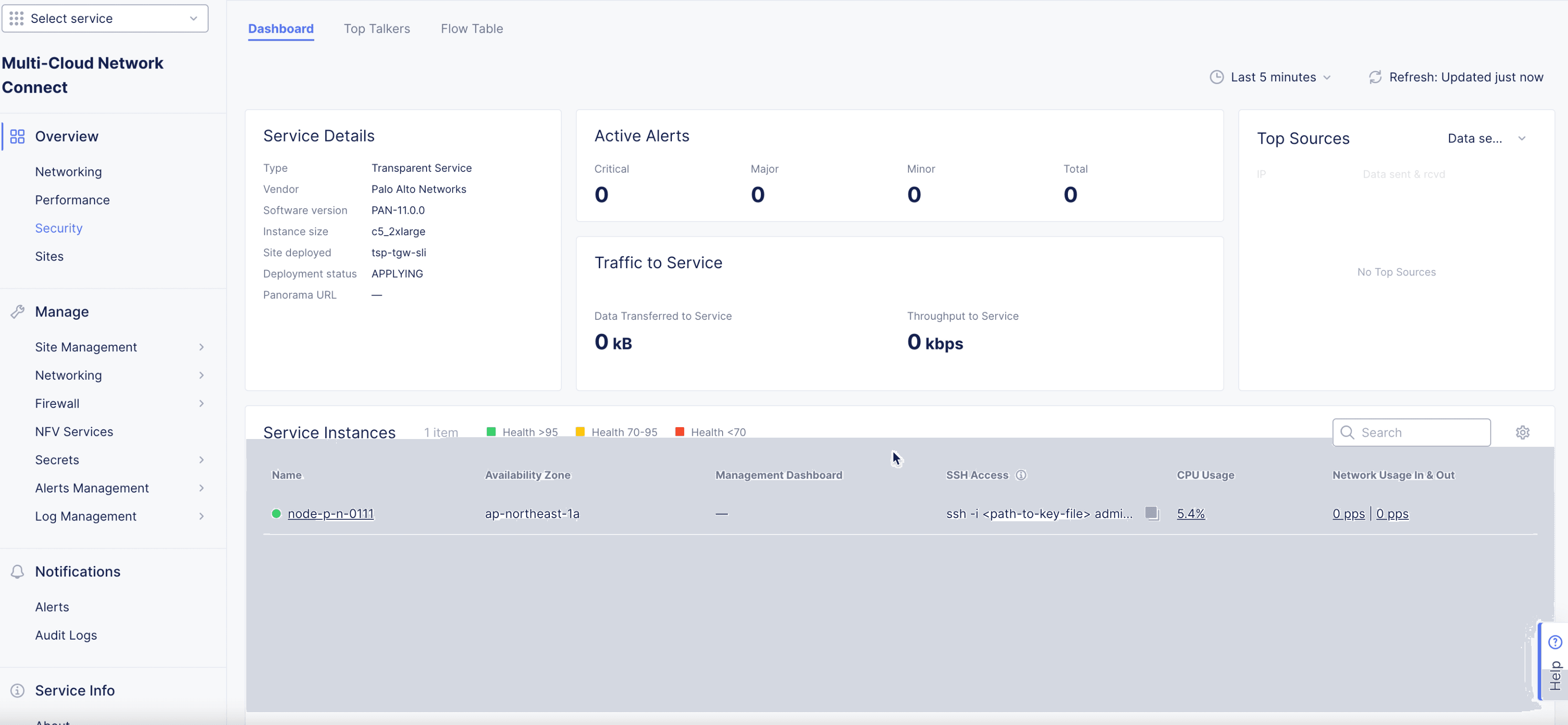Select the Flow Table tab

pos(472,28)
